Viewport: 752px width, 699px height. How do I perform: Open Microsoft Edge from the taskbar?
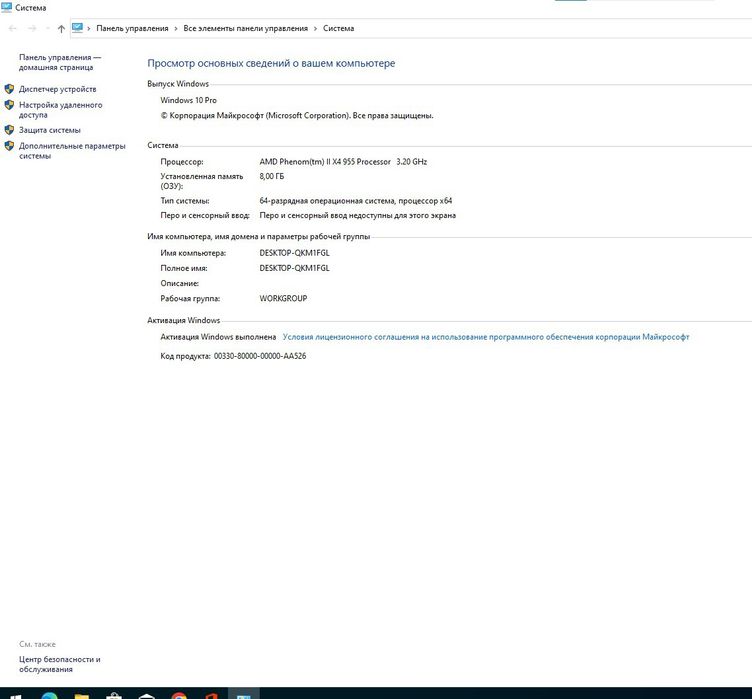(49, 695)
